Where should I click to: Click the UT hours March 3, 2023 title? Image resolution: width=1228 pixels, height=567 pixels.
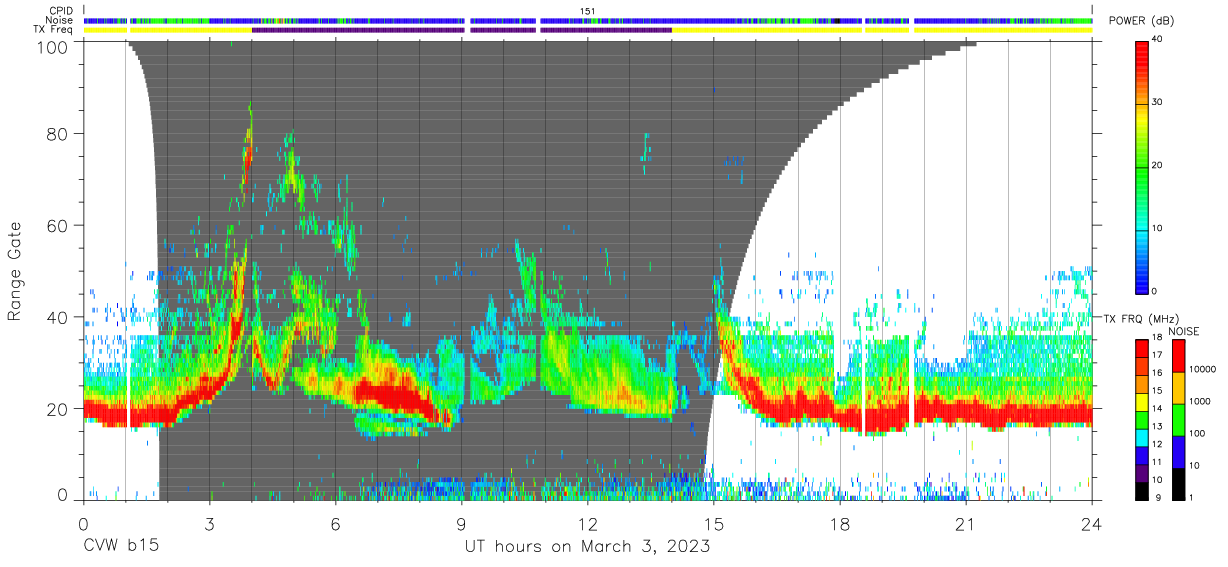[587, 547]
